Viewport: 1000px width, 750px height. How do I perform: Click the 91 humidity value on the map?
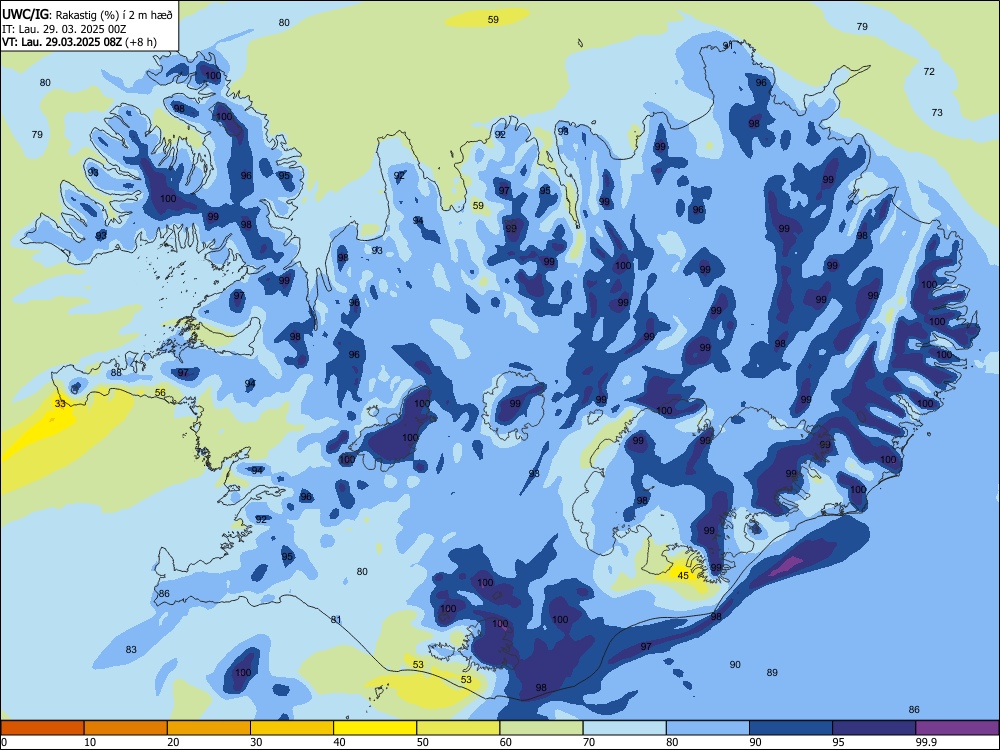(x=728, y=45)
